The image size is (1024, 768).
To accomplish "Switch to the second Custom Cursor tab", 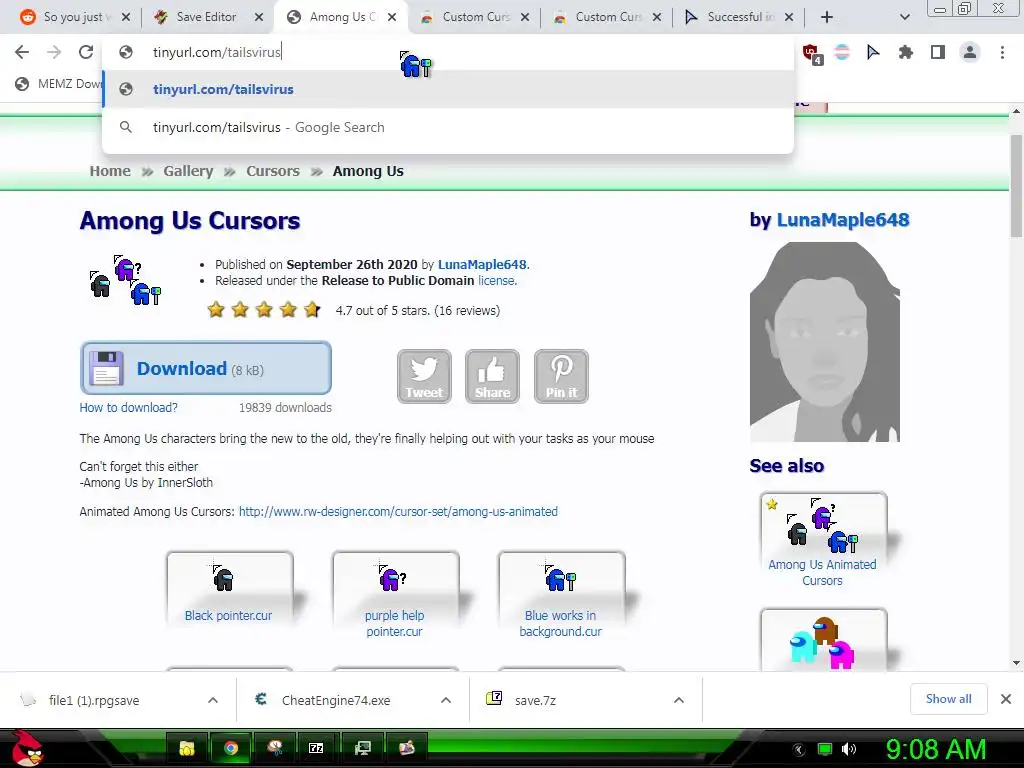I will pos(609,17).
